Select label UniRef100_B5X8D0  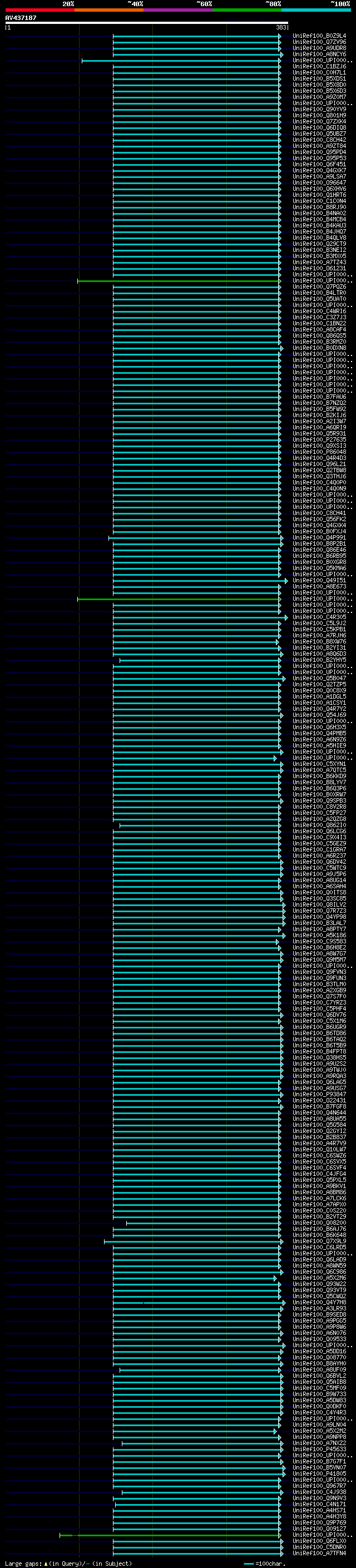pos(319,85)
